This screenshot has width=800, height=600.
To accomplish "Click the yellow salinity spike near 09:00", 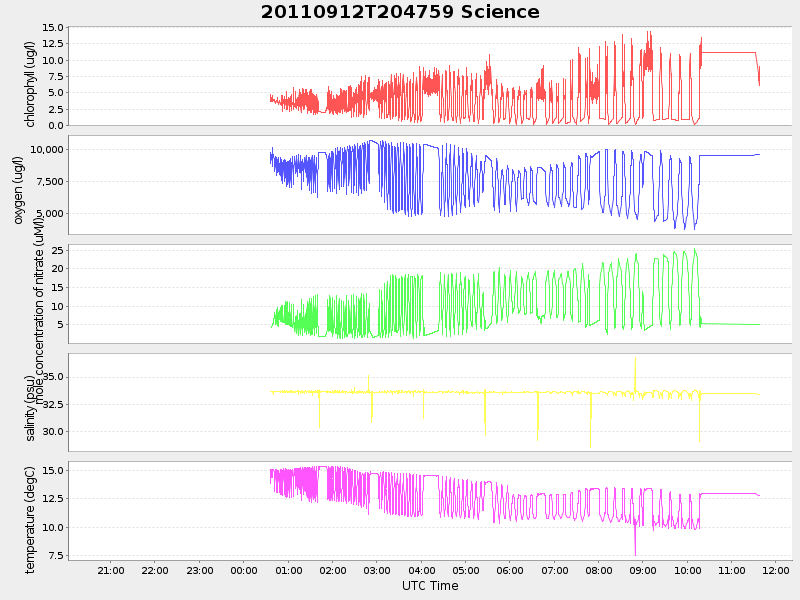I will coord(635,375).
